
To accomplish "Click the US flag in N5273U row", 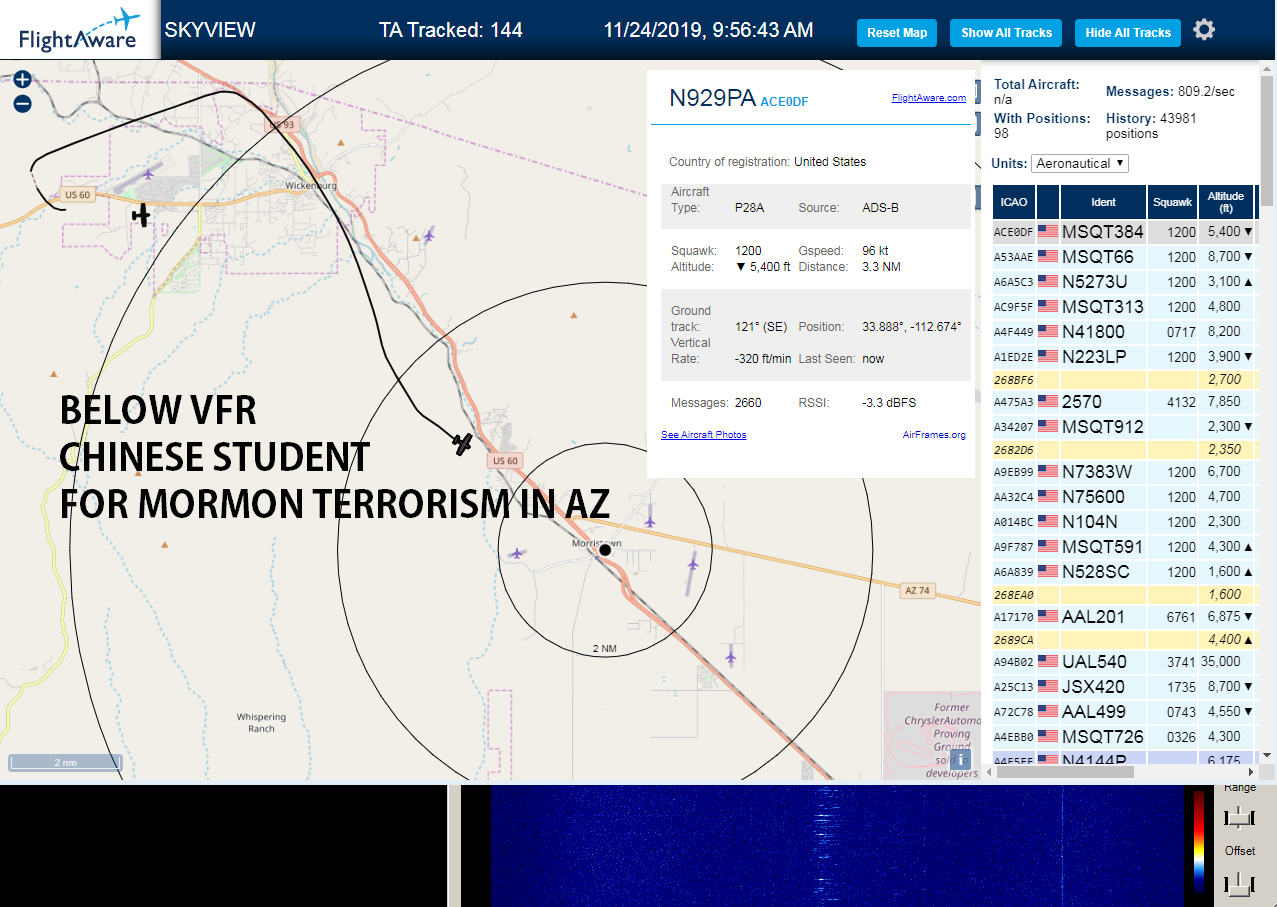I will coord(1048,282).
